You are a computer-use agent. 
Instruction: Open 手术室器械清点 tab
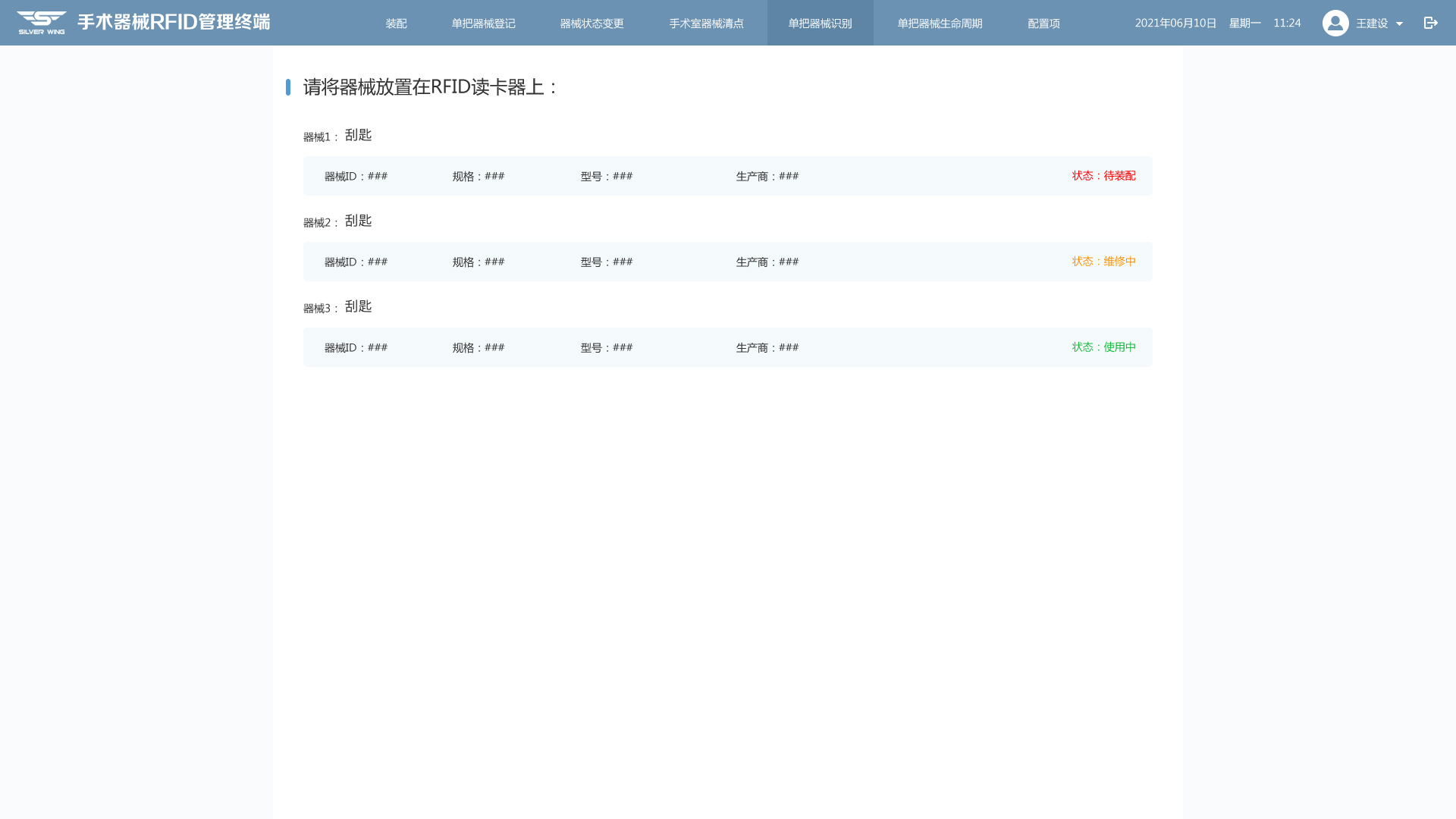pyautogui.click(x=706, y=23)
